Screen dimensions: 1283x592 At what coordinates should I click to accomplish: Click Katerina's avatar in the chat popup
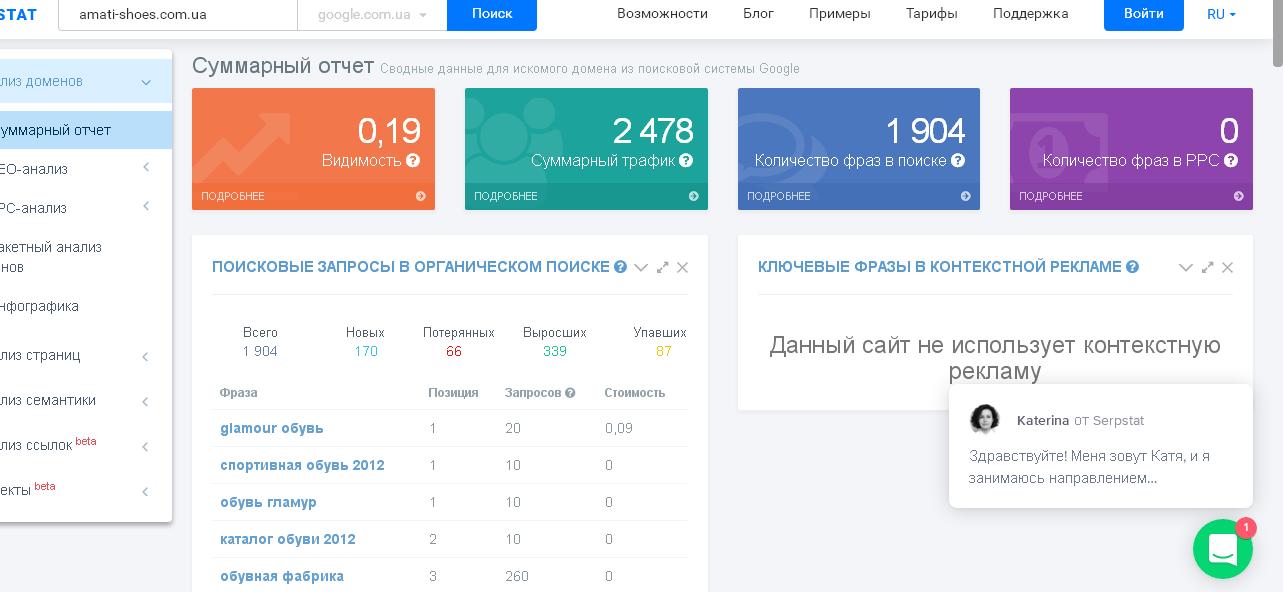tap(985, 419)
